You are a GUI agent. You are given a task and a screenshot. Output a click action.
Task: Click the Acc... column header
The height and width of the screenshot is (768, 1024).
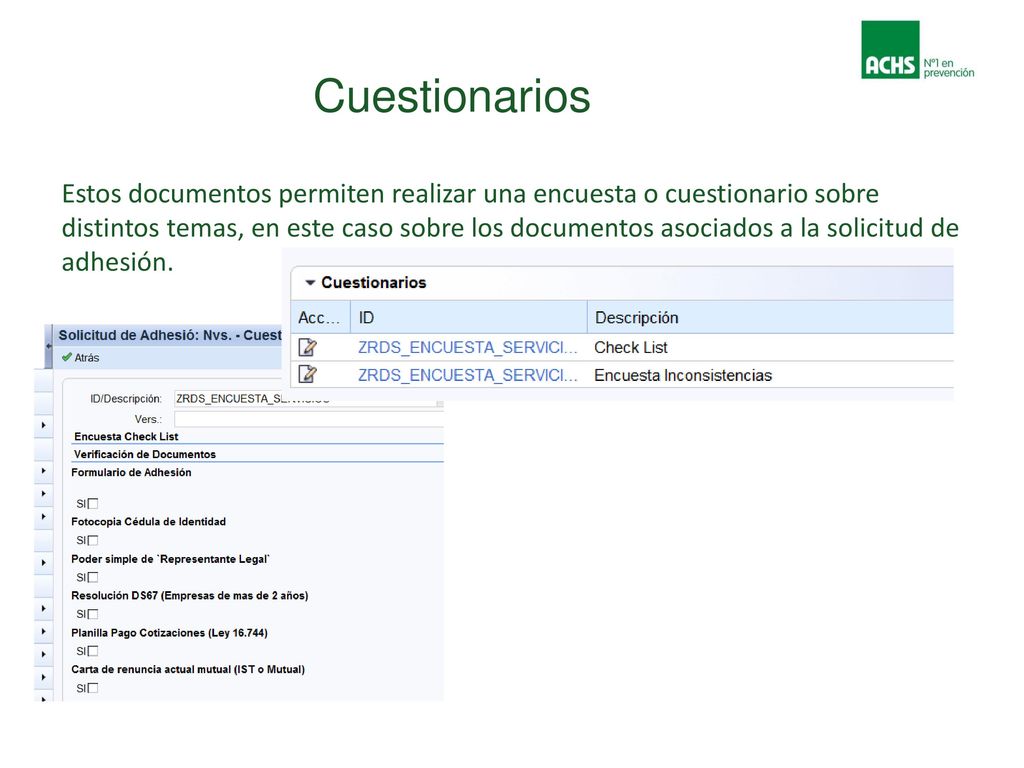click(x=320, y=317)
